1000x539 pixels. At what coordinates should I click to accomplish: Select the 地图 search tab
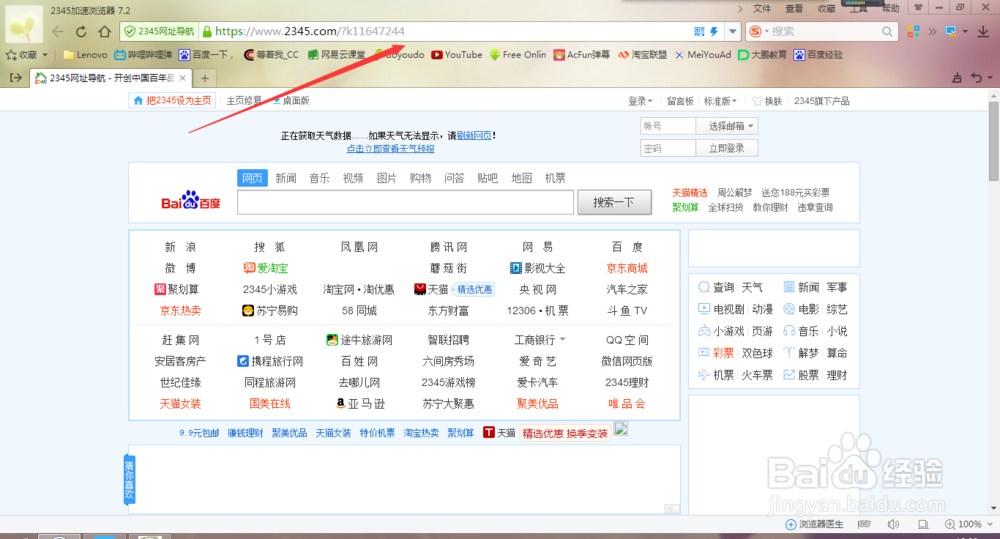(522, 178)
